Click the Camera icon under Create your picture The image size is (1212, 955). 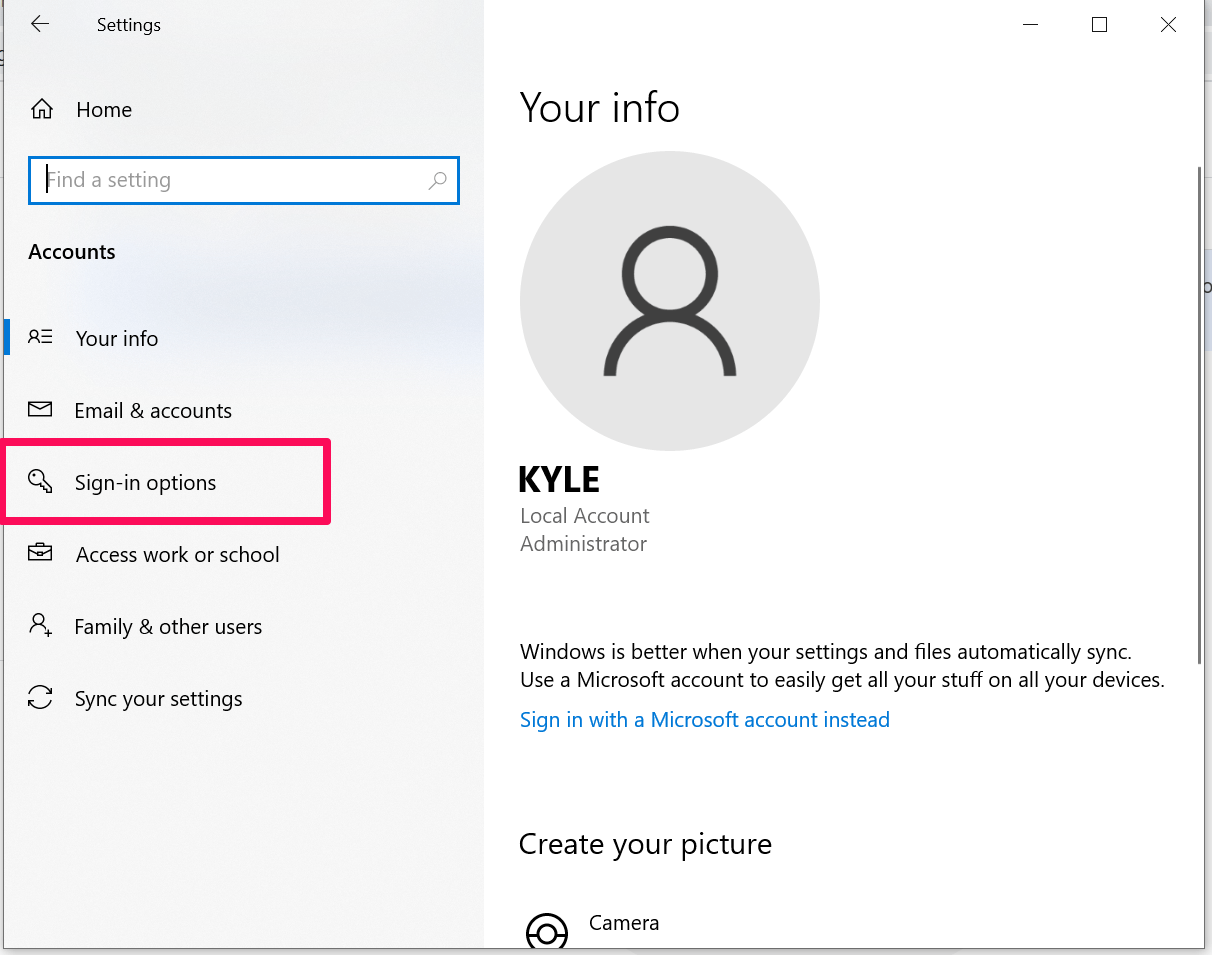547,931
